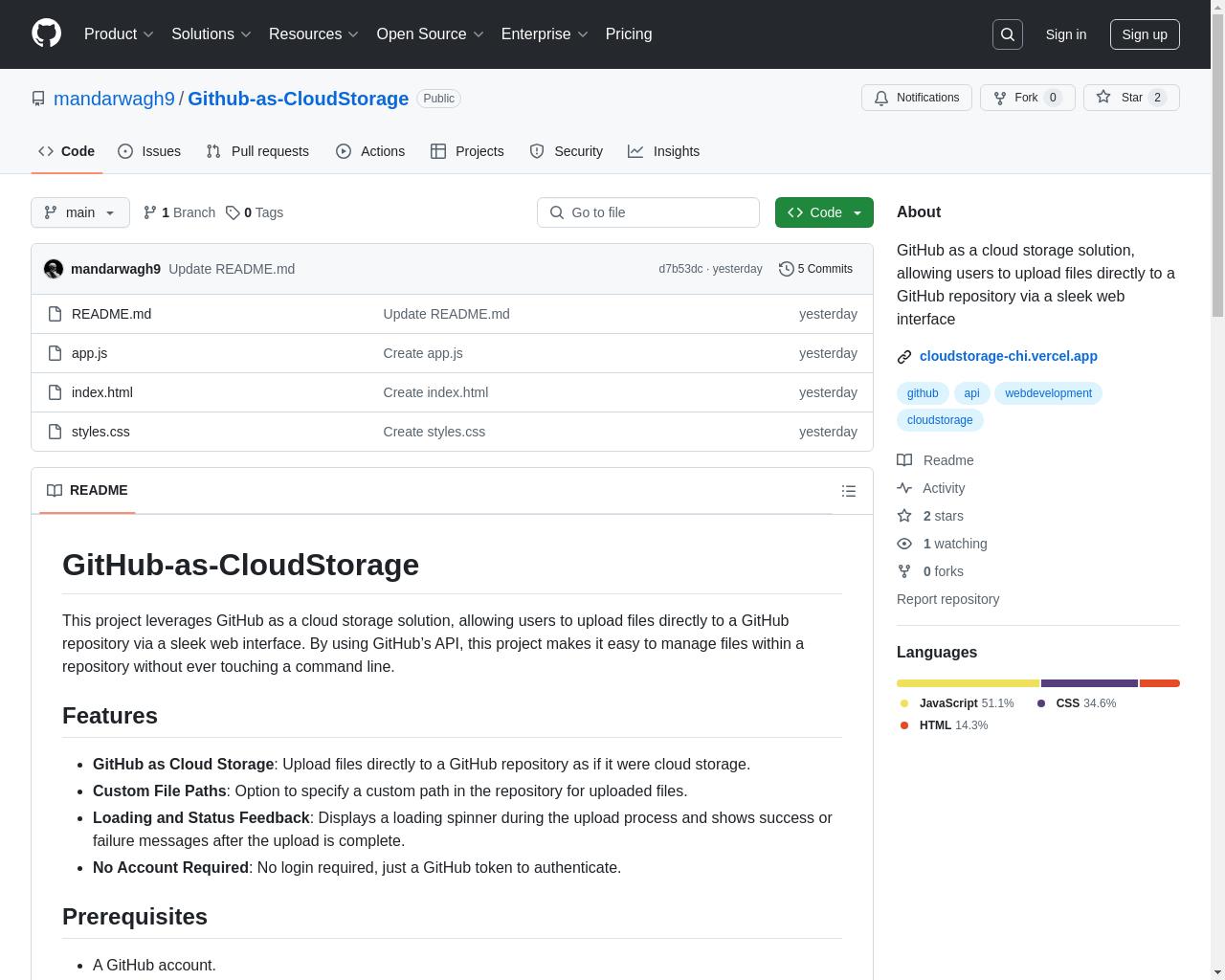Click the 'Update README.md' latest commit message
1225x980 pixels.
pyautogui.click(x=232, y=269)
